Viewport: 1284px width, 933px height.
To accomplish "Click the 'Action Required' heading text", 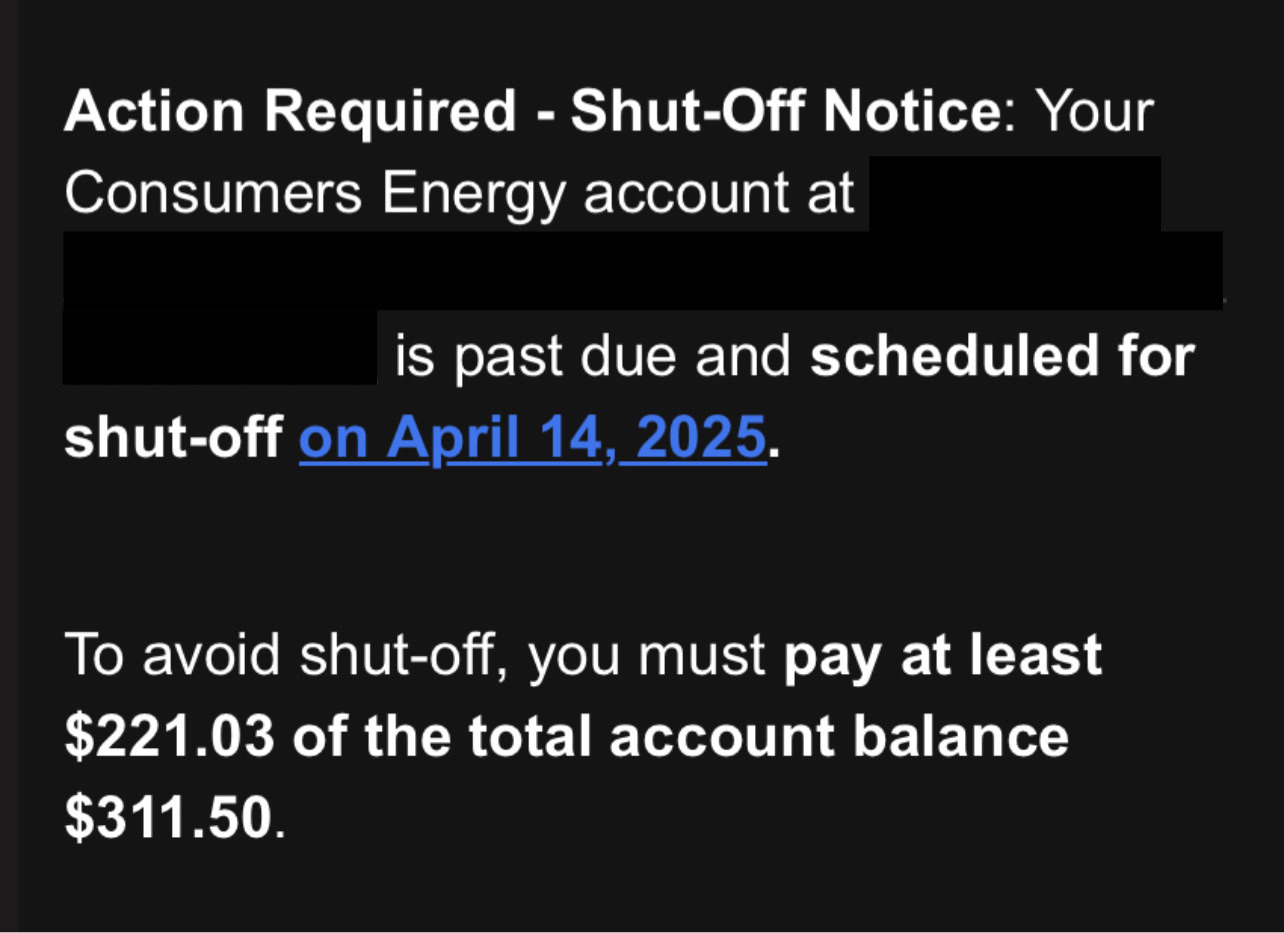I will [x=290, y=112].
